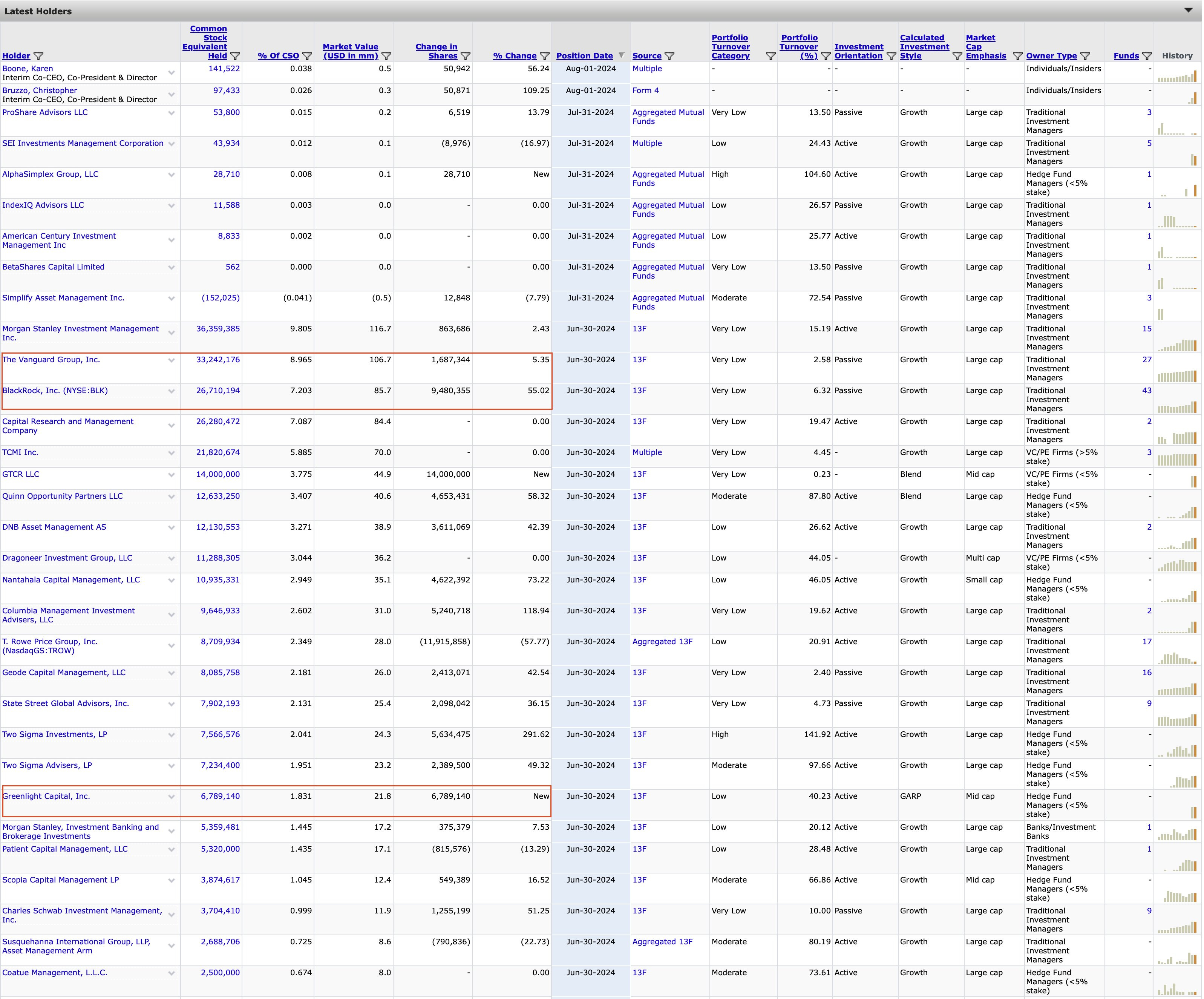Viewport: 1204px width, 999px height.
Task: Sort by Owner Type header
Action: 1051,56
